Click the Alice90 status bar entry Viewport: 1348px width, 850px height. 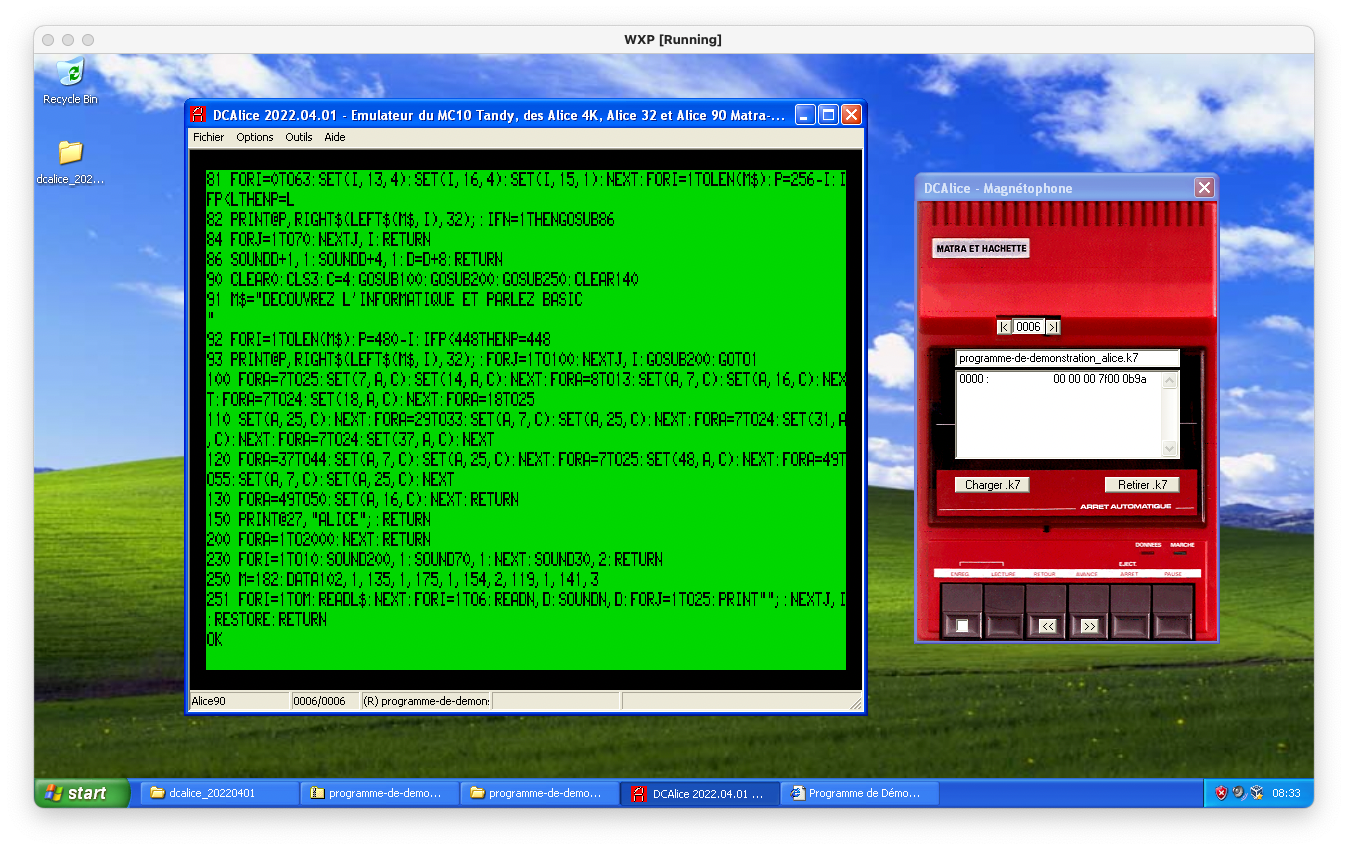[x=240, y=701]
